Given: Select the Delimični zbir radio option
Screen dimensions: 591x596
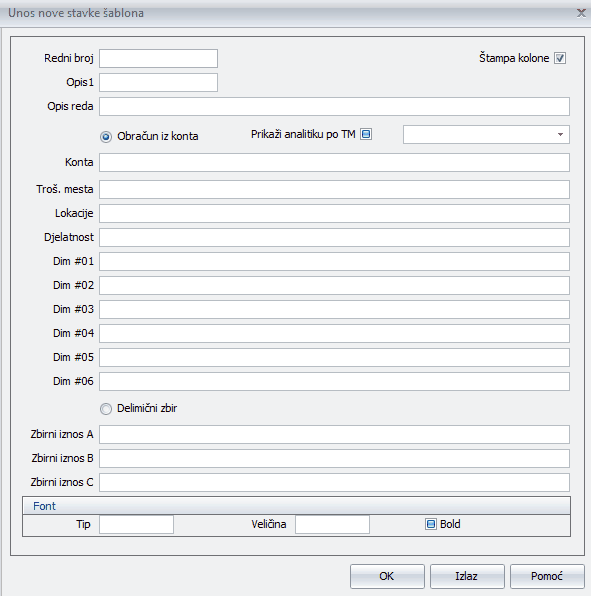Looking at the screenshot, I should [106, 409].
